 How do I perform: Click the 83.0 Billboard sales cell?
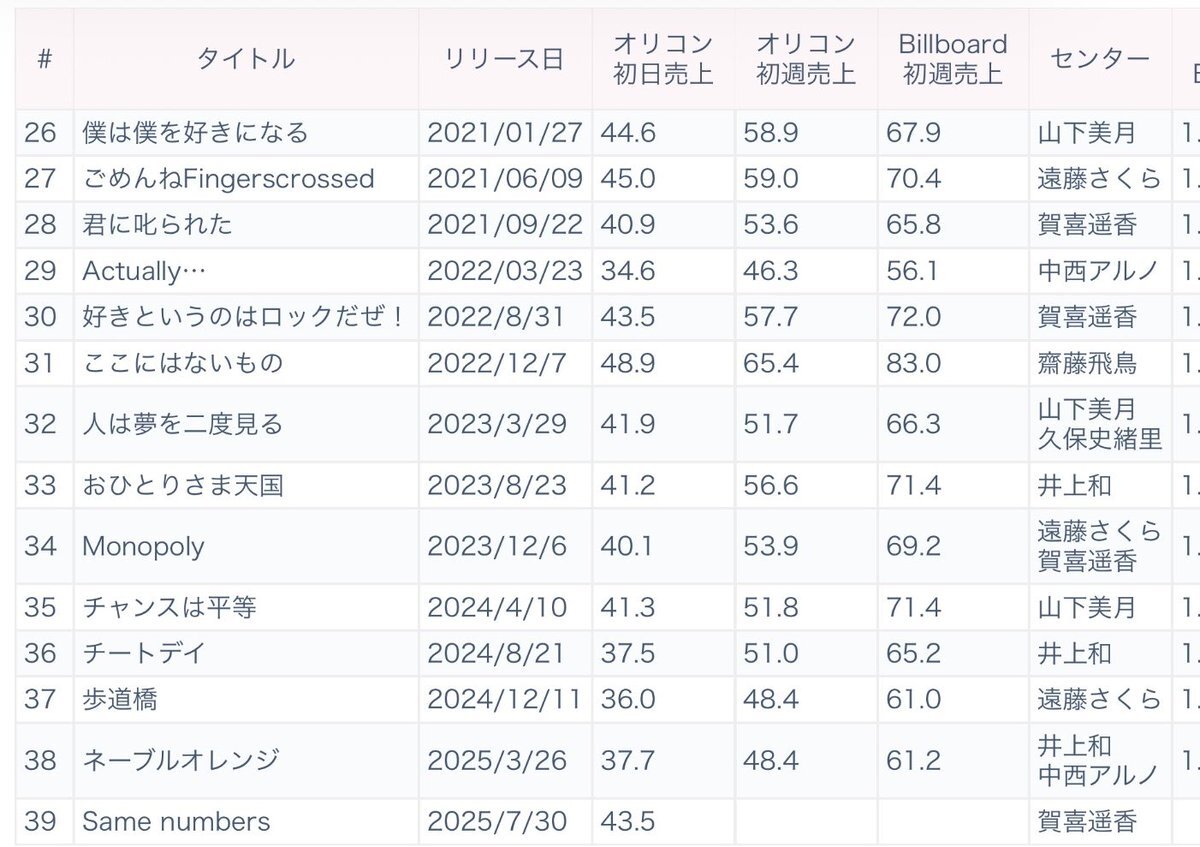(x=913, y=363)
